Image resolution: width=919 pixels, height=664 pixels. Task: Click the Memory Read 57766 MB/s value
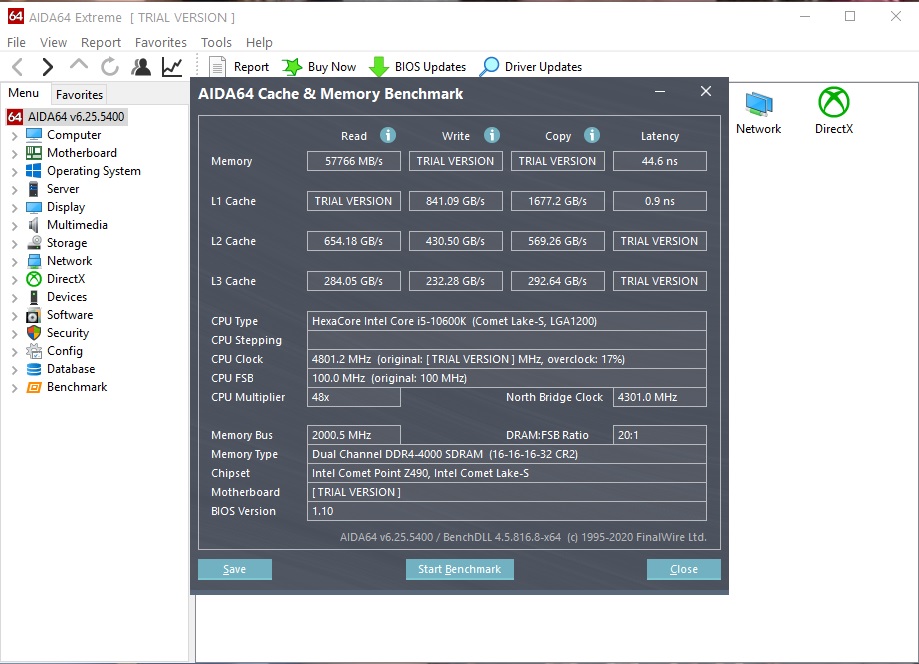click(x=353, y=161)
